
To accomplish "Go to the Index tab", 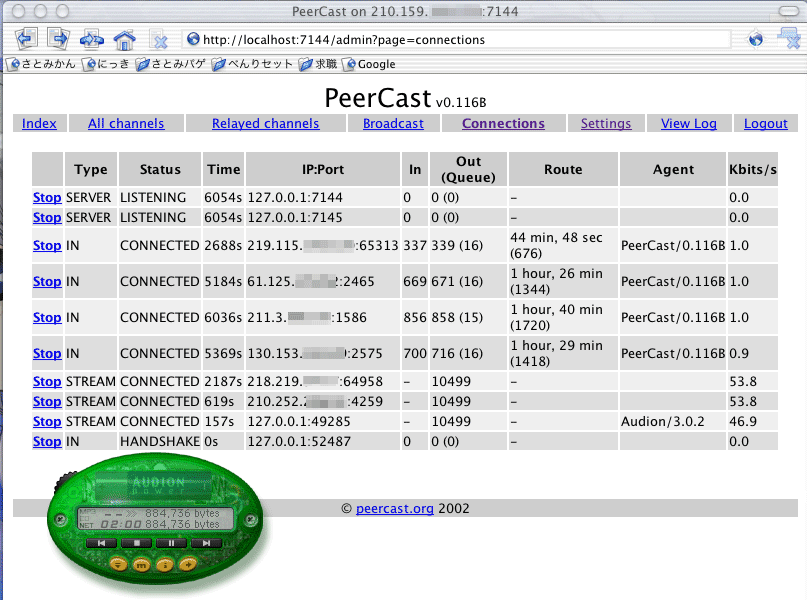I will click(x=39, y=123).
